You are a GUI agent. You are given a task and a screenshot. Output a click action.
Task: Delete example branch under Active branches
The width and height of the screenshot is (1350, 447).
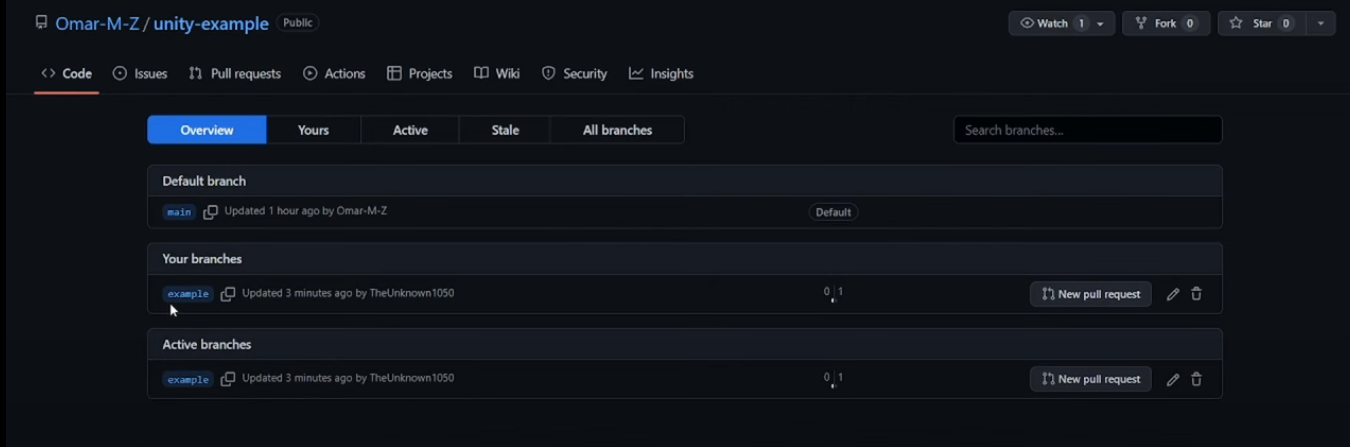coord(1196,379)
